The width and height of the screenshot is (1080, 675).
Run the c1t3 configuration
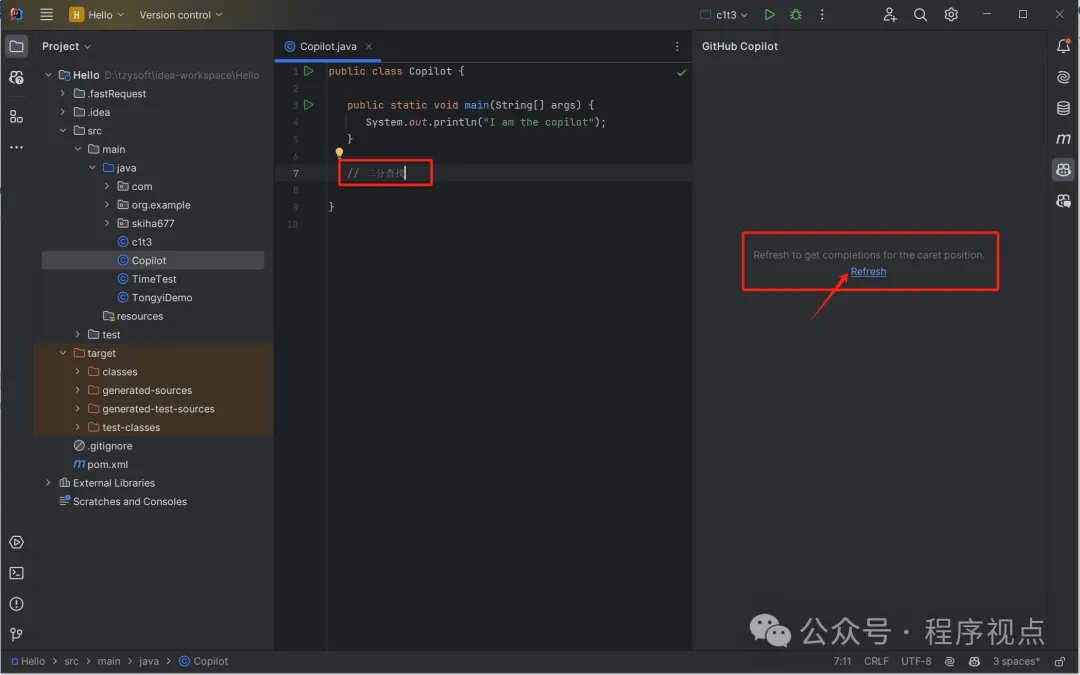[769, 14]
